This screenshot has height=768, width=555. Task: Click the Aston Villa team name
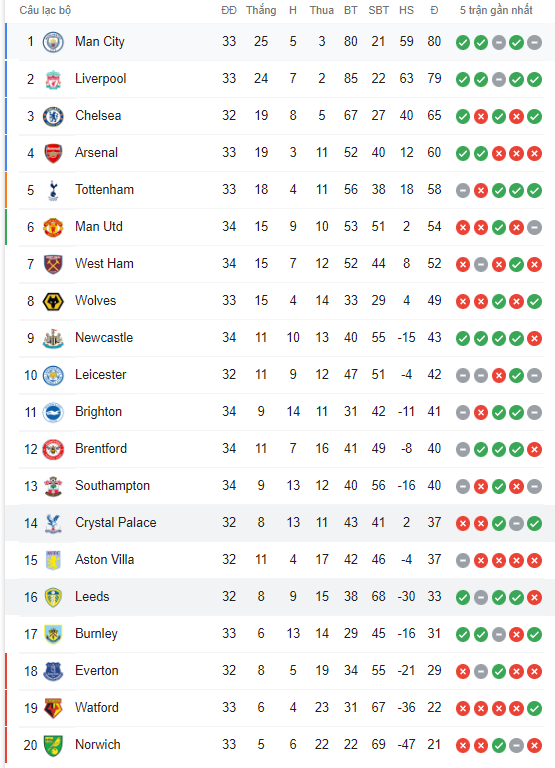coord(104,559)
